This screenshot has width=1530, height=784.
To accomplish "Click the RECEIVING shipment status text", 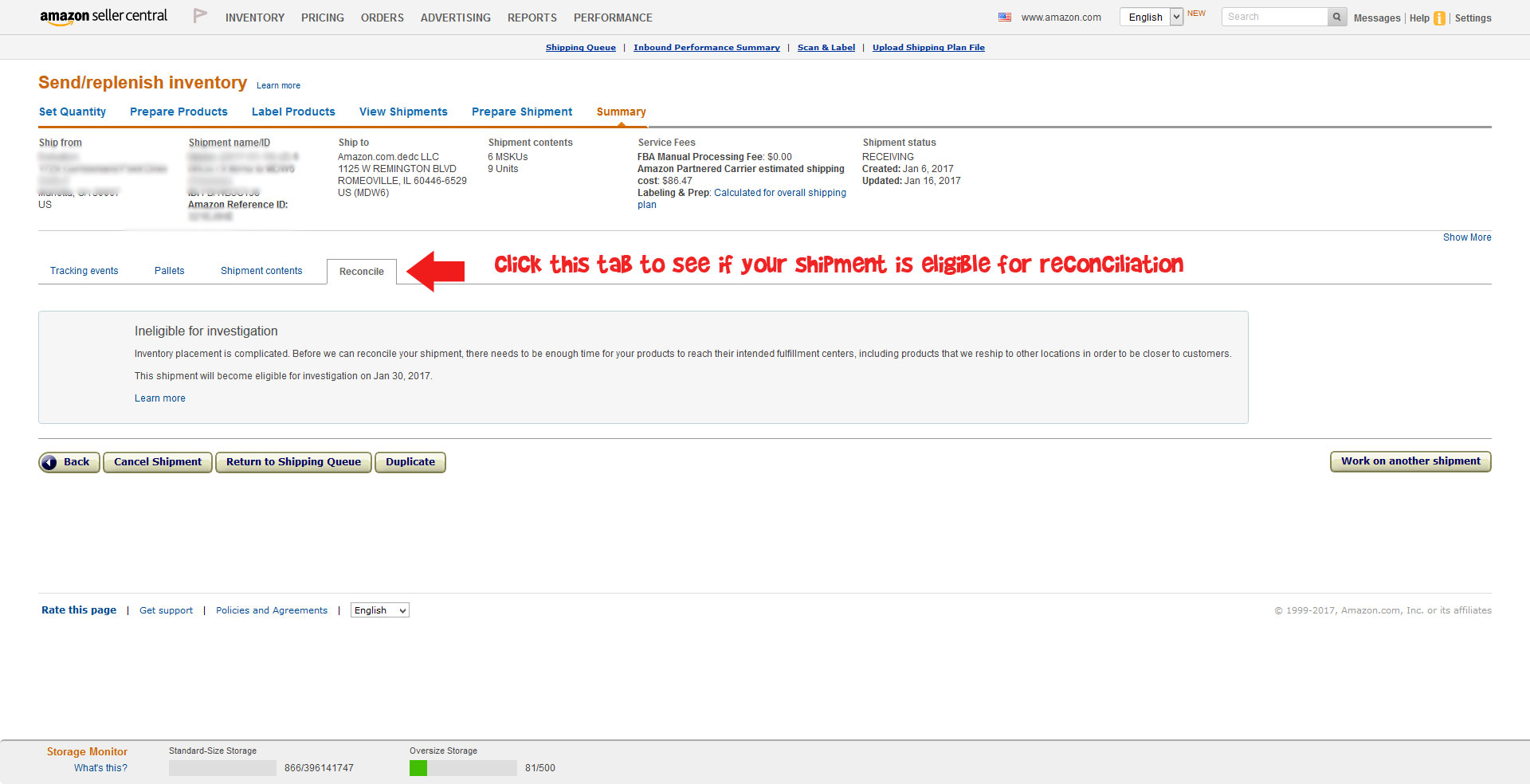I will point(888,157).
